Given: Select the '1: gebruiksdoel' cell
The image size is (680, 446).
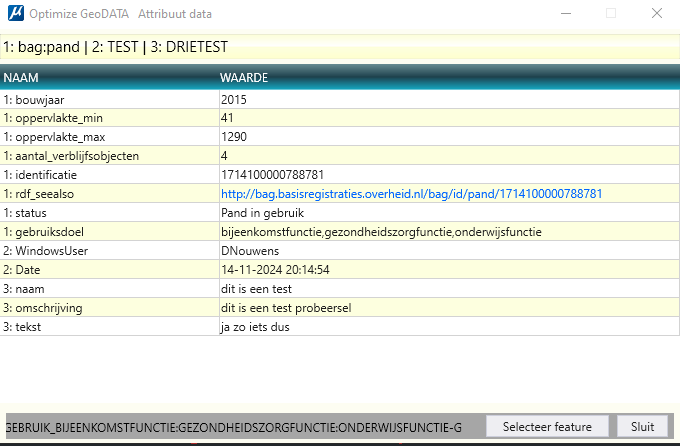Looking at the screenshot, I should [x=110, y=232].
